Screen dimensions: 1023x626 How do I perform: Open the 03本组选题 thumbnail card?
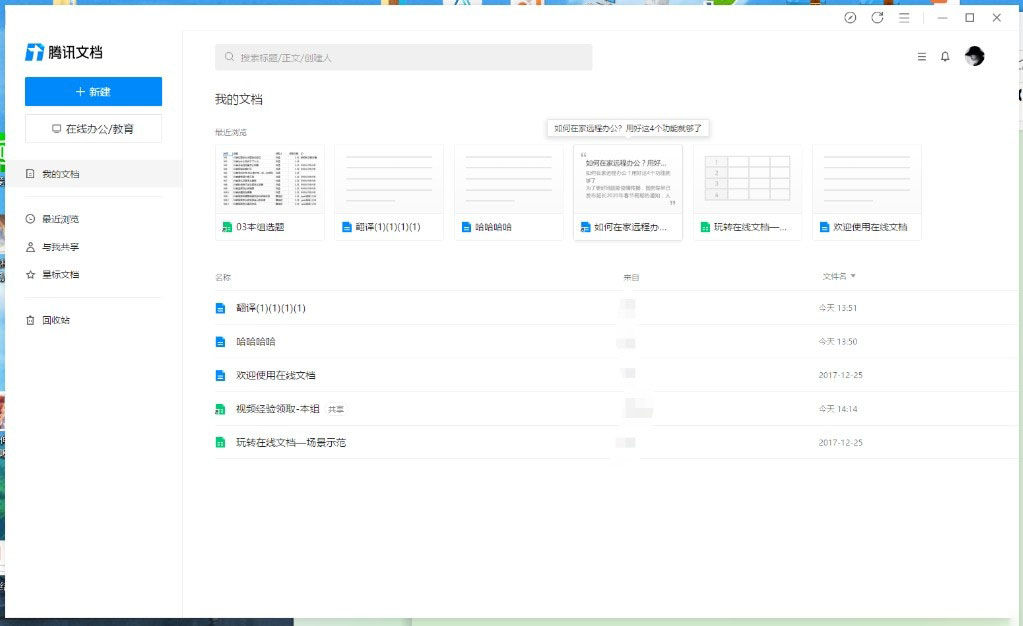pos(269,192)
